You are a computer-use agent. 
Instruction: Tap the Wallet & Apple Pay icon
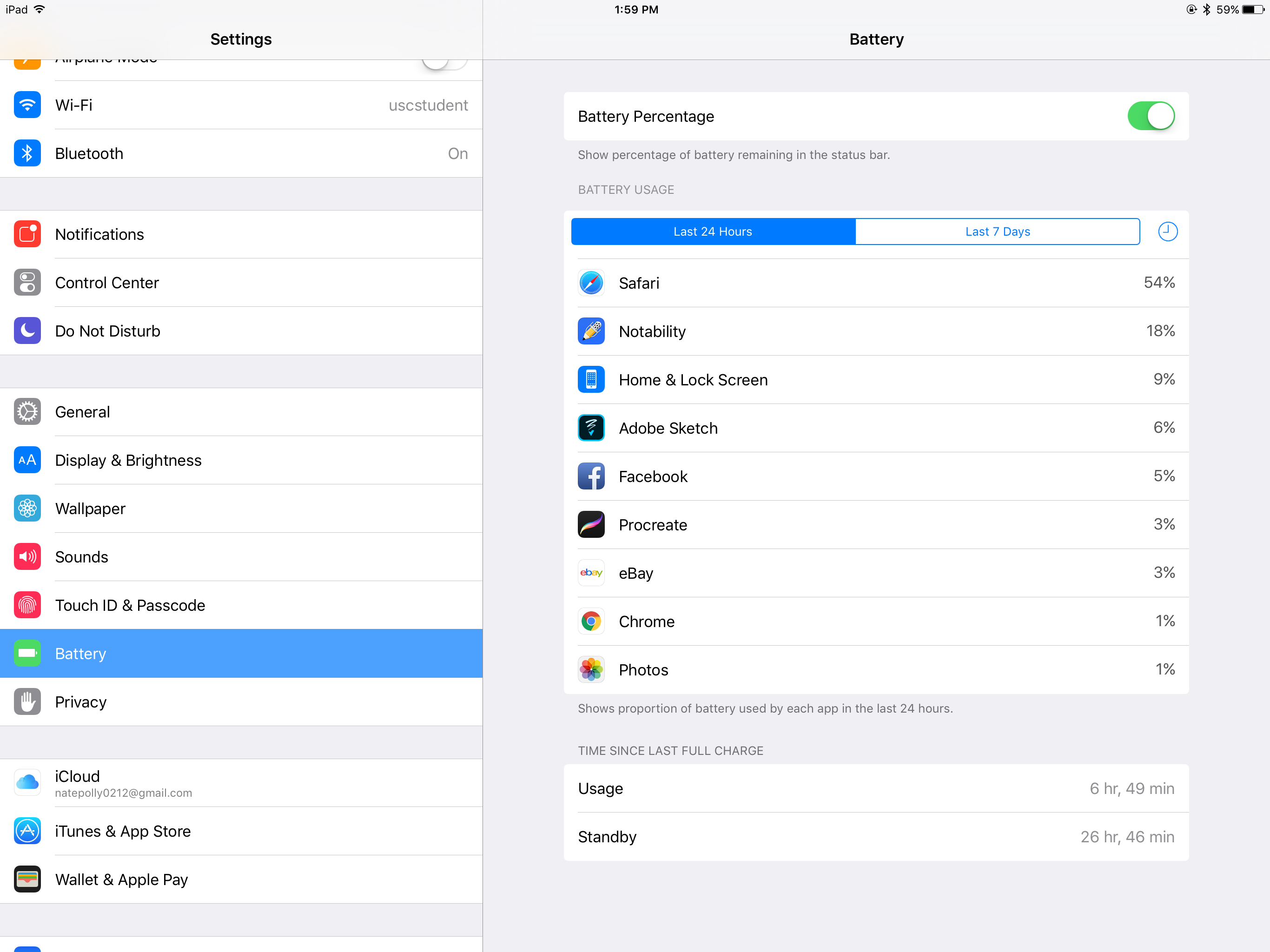pyautogui.click(x=27, y=879)
